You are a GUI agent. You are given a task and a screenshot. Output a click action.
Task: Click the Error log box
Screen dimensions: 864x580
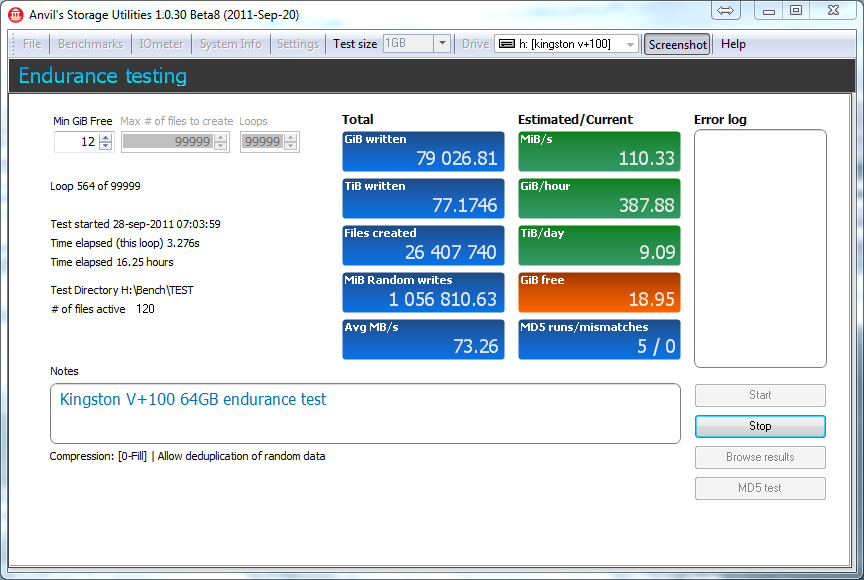pos(760,248)
